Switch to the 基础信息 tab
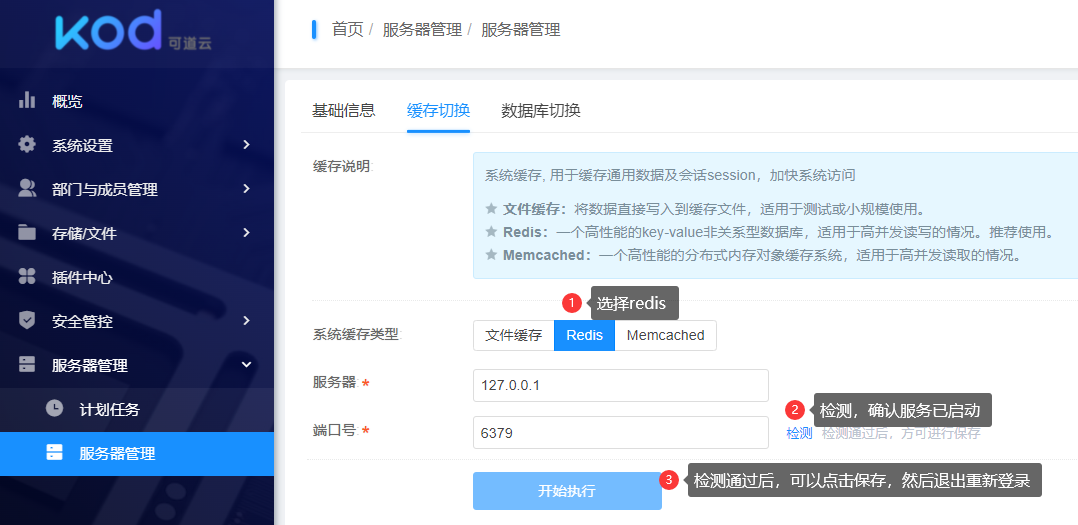 click(343, 110)
